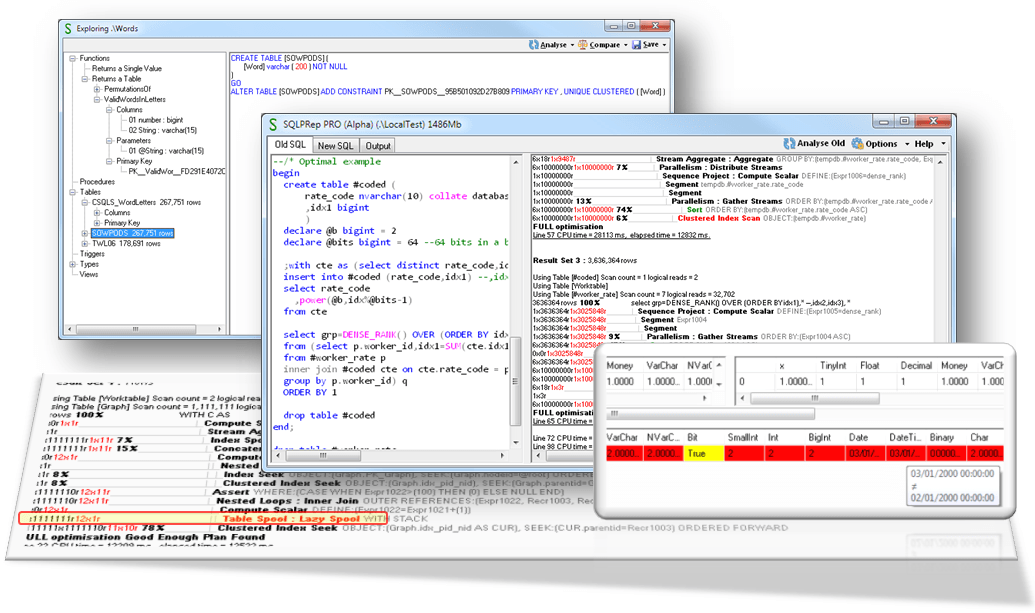1035x613 pixels.
Task: Click the Save disk icon in Exploring window
Action: coord(636,45)
